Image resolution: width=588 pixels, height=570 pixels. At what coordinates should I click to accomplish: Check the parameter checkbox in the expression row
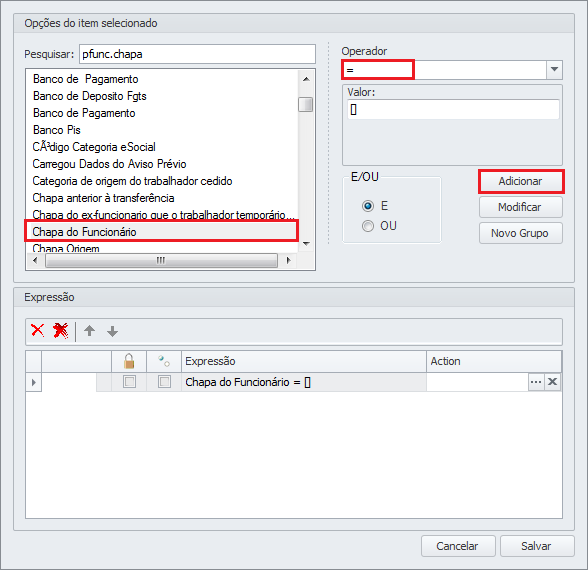pyautogui.click(x=164, y=382)
